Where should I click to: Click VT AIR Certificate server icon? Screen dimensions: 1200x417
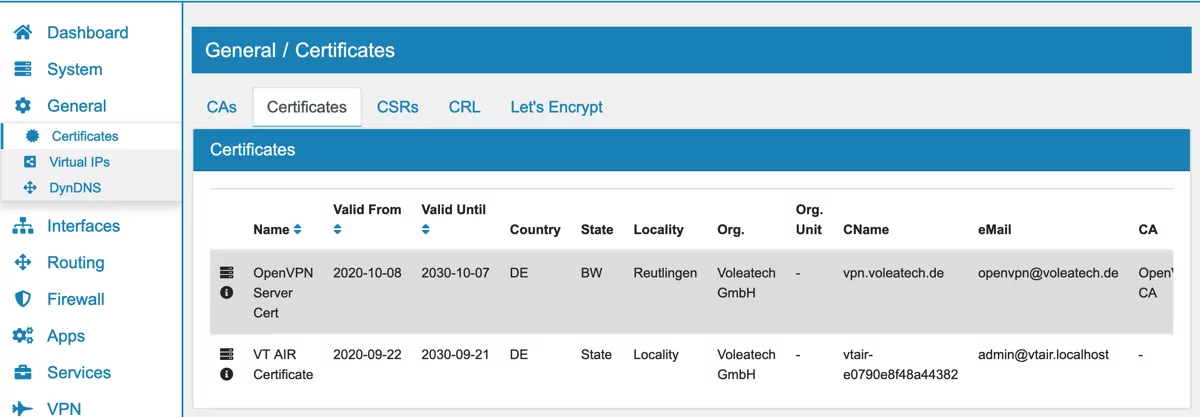coord(227,354)
